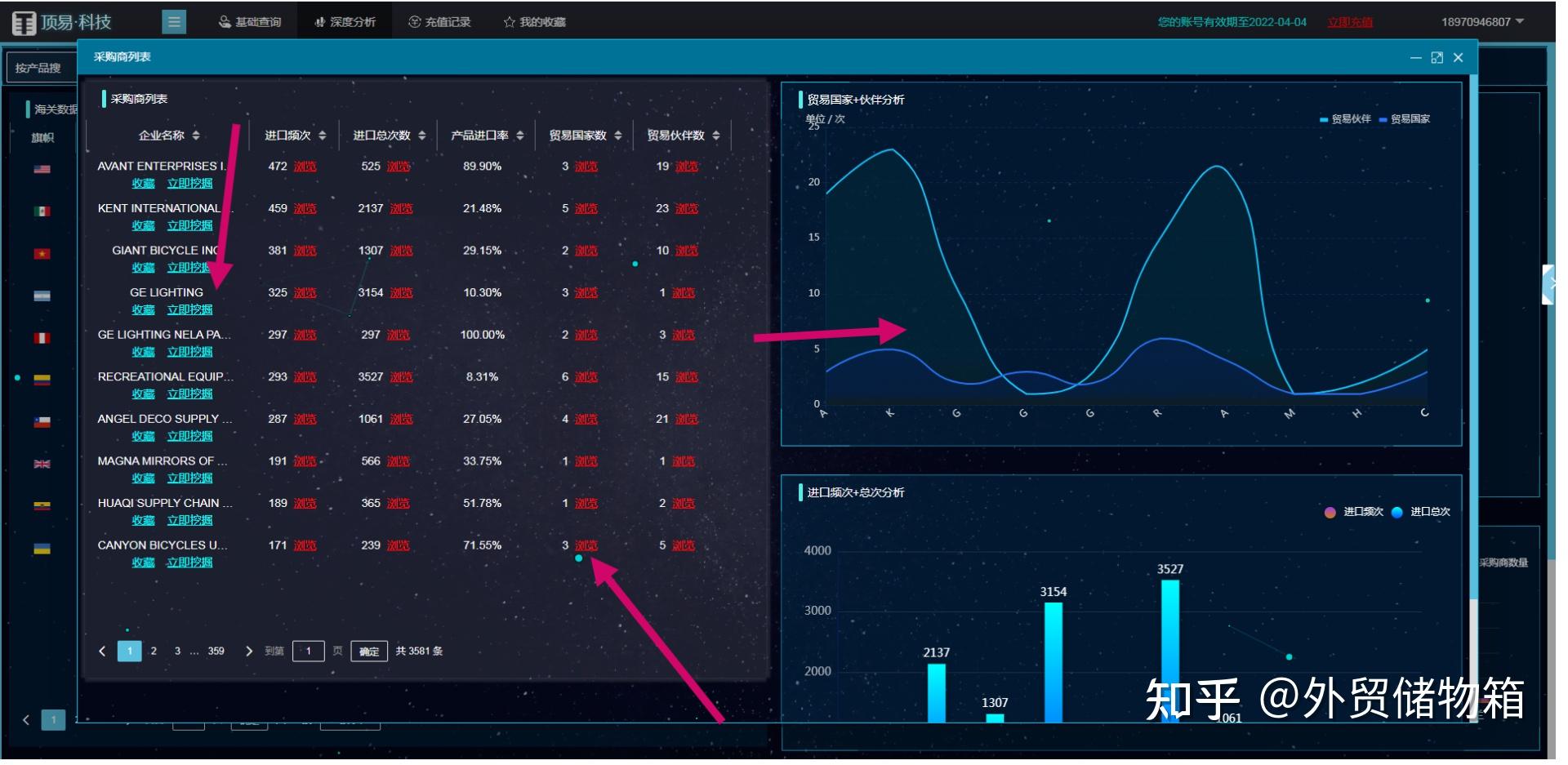Click 浏览 for CANYON BICYCLES trade countries
1568x765 pixels.
[x=586, y=545]
